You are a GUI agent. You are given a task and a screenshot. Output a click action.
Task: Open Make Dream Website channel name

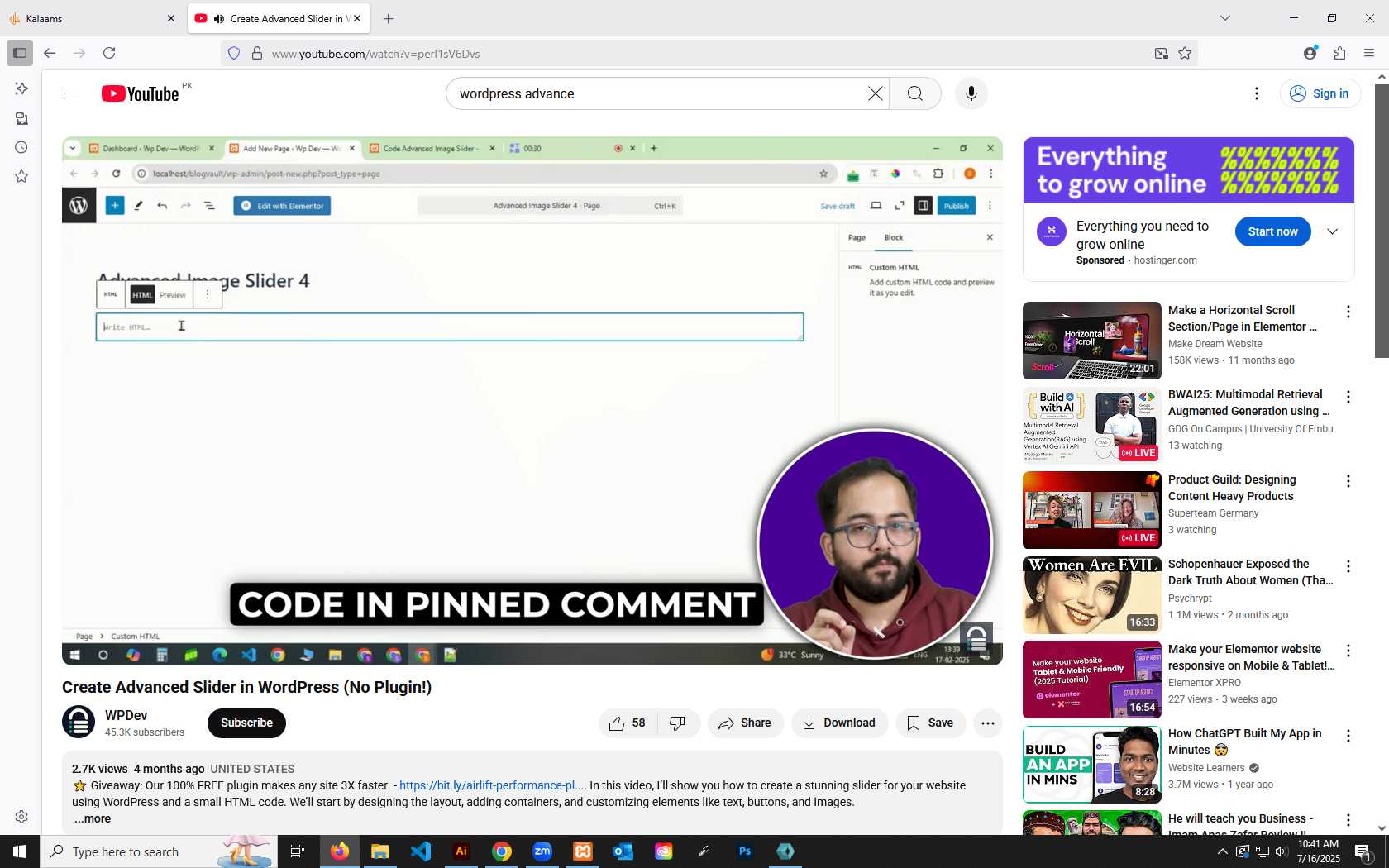click(x=1215, y=344)
